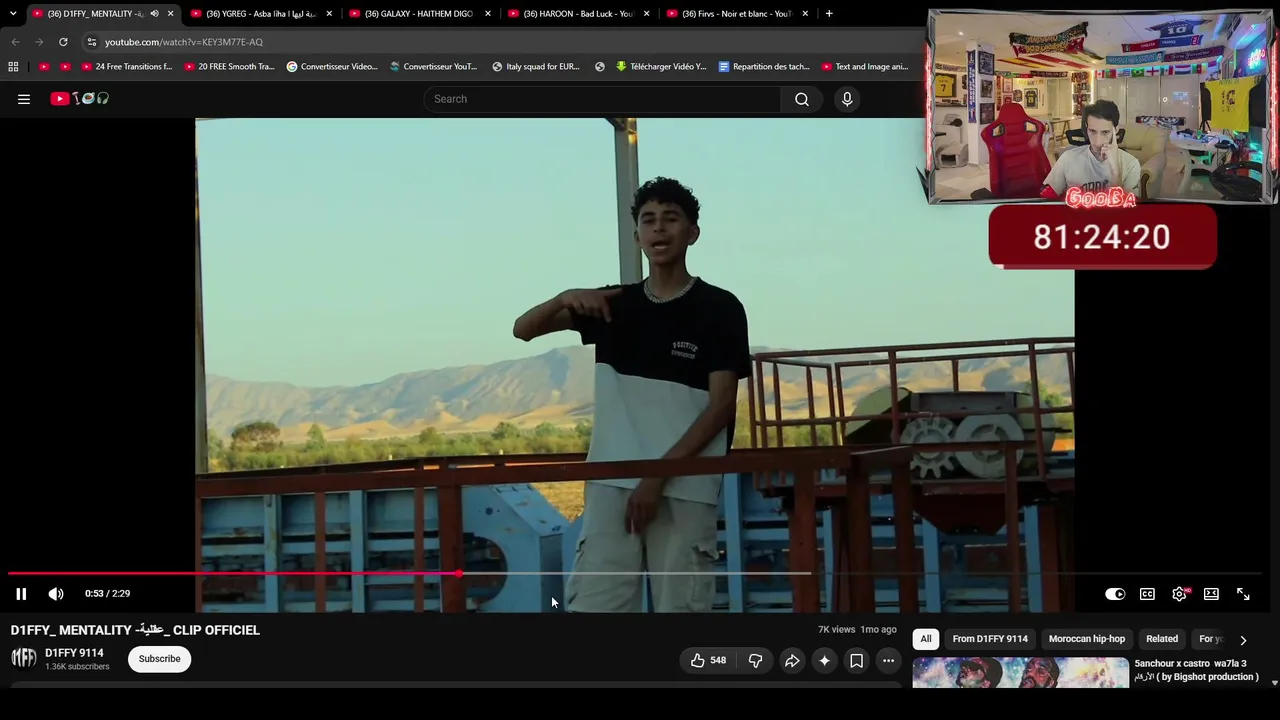The height and width of the screenshot is (720, 1280).
Task: Open the 20 FREE Smooth Tra... bookmark
Action: click(x=229, y=67)
